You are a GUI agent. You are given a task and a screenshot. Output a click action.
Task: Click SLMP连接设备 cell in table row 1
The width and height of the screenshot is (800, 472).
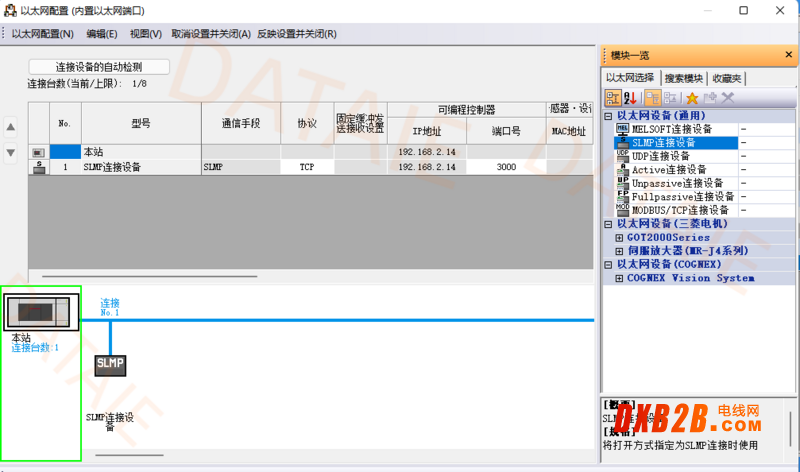[x=141, y=167]
